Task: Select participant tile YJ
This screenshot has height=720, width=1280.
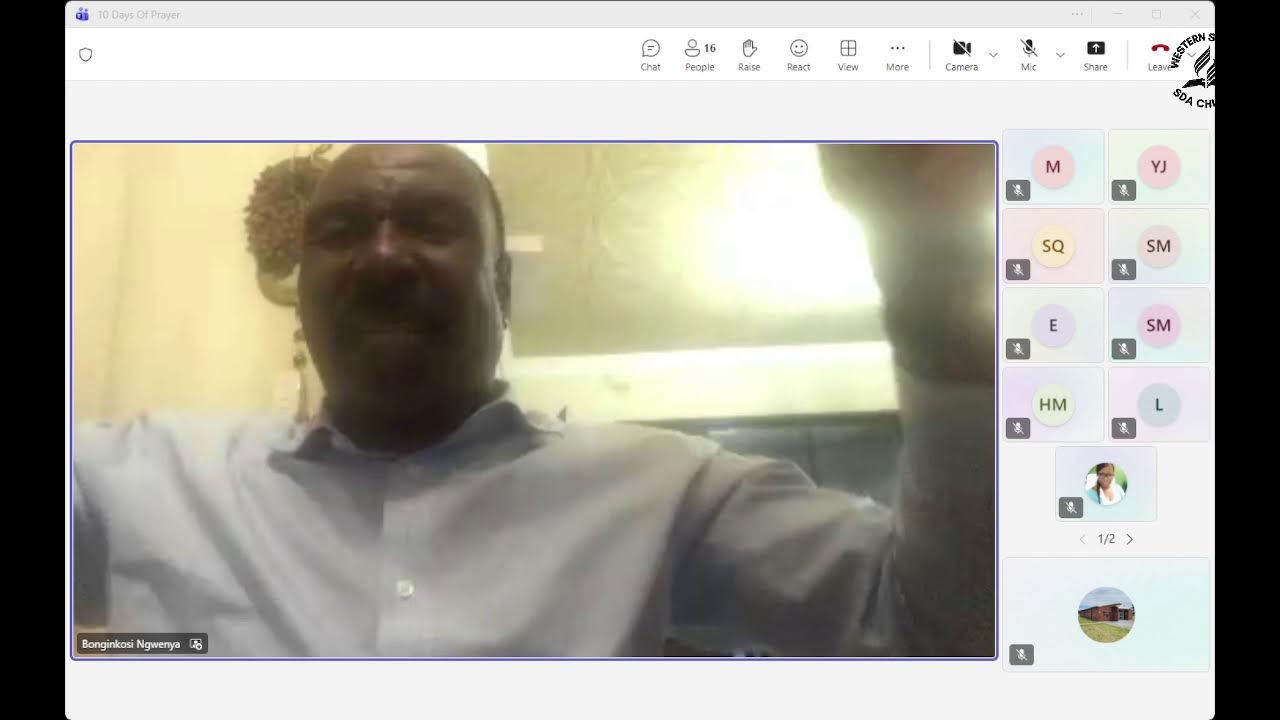Action: coord(1159,166)
